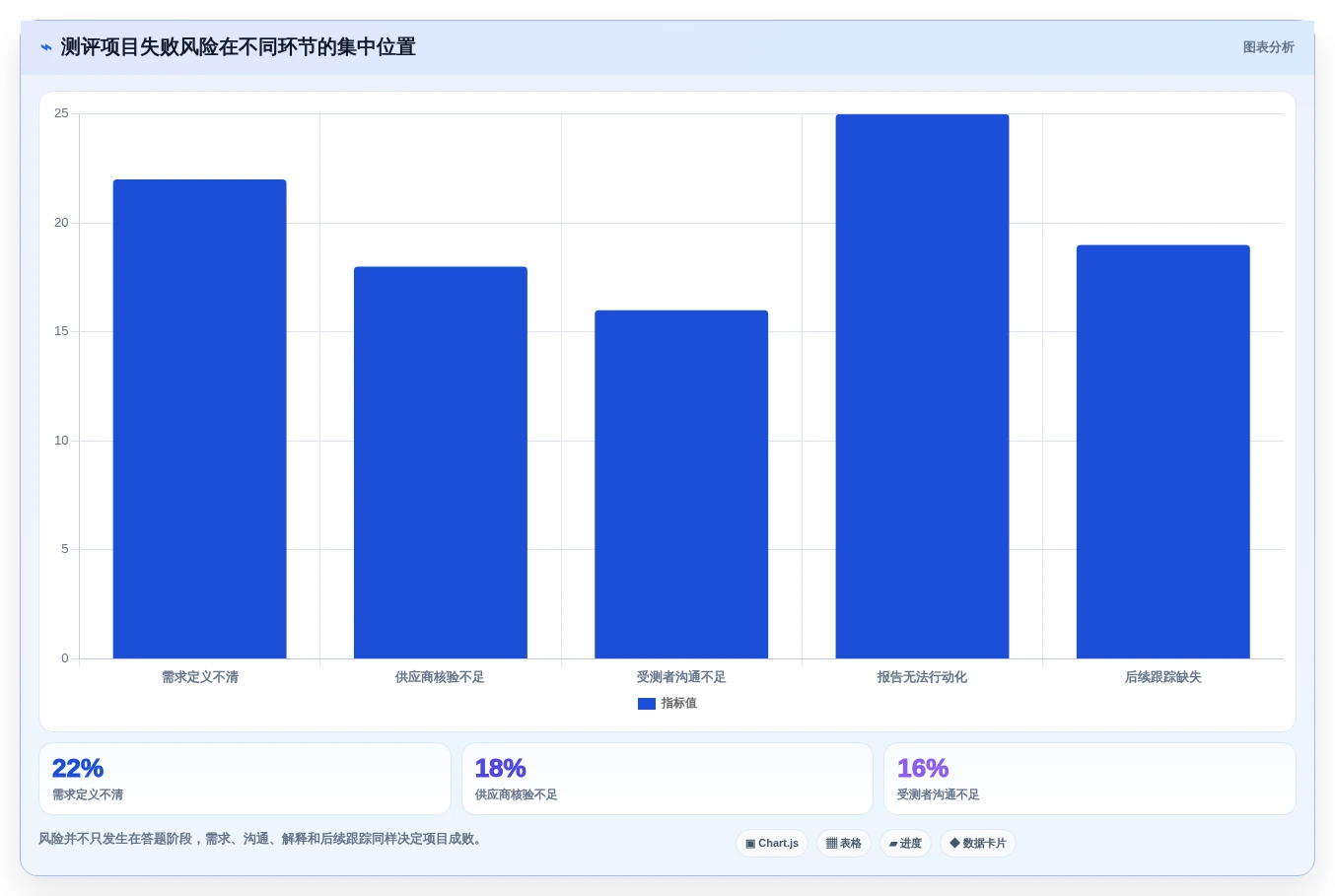Click the 数据卡片 tag chip
The width and height of the screenshot is (1335, 896).
pyautogui.click(x=978, y=844)
